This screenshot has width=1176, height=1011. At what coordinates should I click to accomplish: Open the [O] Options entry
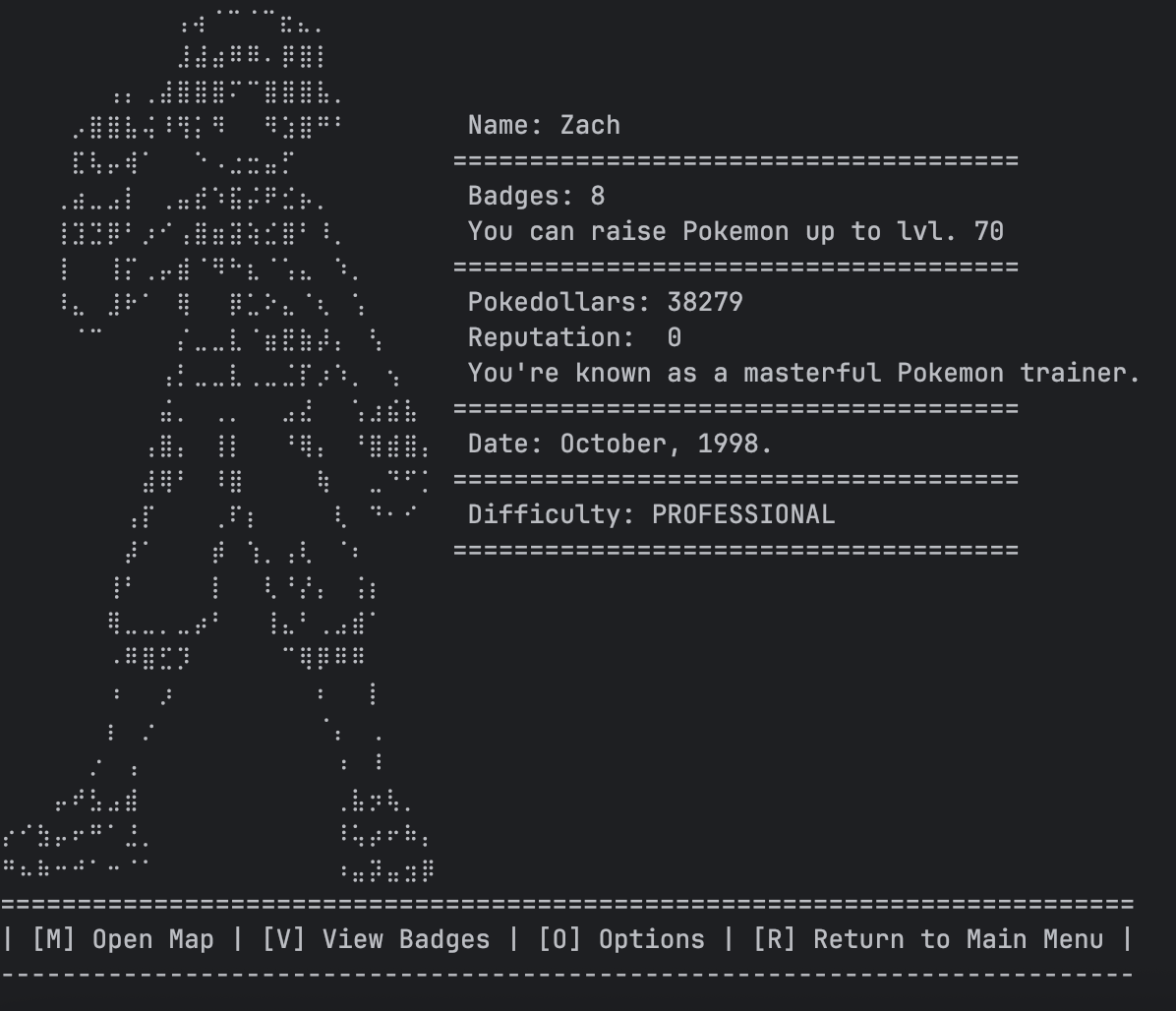tap(621, 940)
